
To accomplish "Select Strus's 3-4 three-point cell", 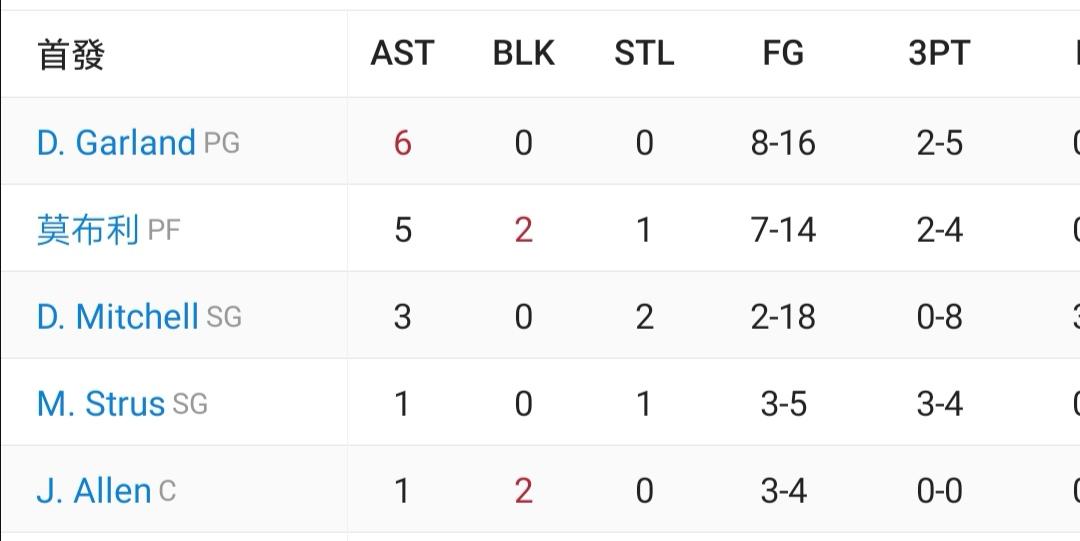I will point(939,404).
